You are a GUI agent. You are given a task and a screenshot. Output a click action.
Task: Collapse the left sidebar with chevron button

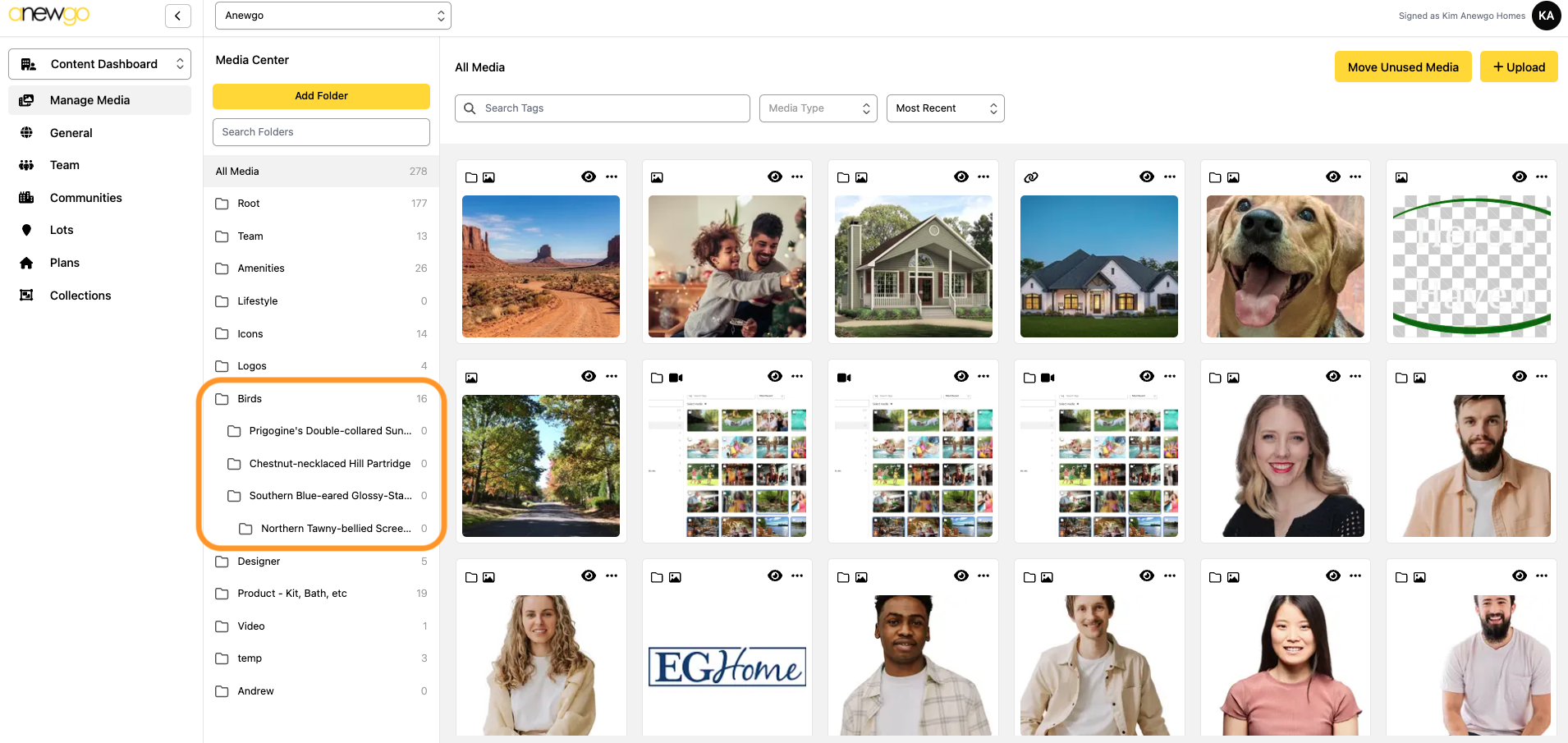pyautogui.click(x=177, y=16)
